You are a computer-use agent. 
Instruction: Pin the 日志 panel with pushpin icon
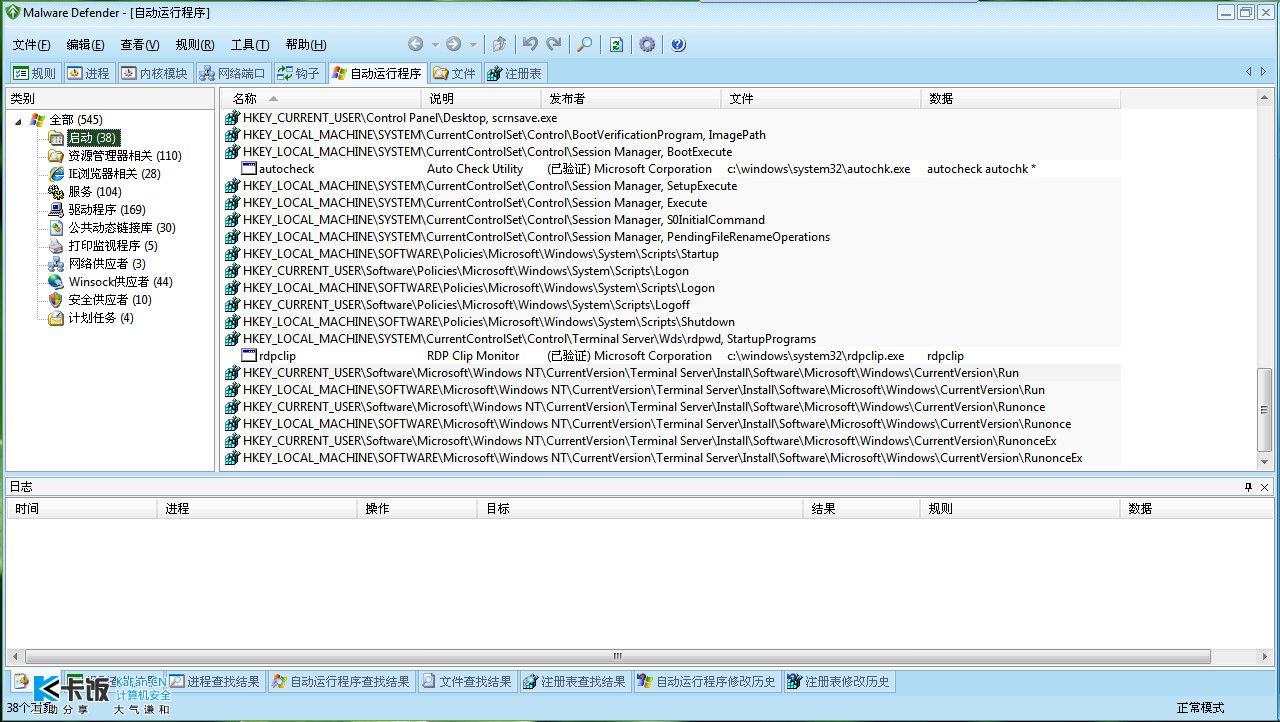coord(1248,487)
